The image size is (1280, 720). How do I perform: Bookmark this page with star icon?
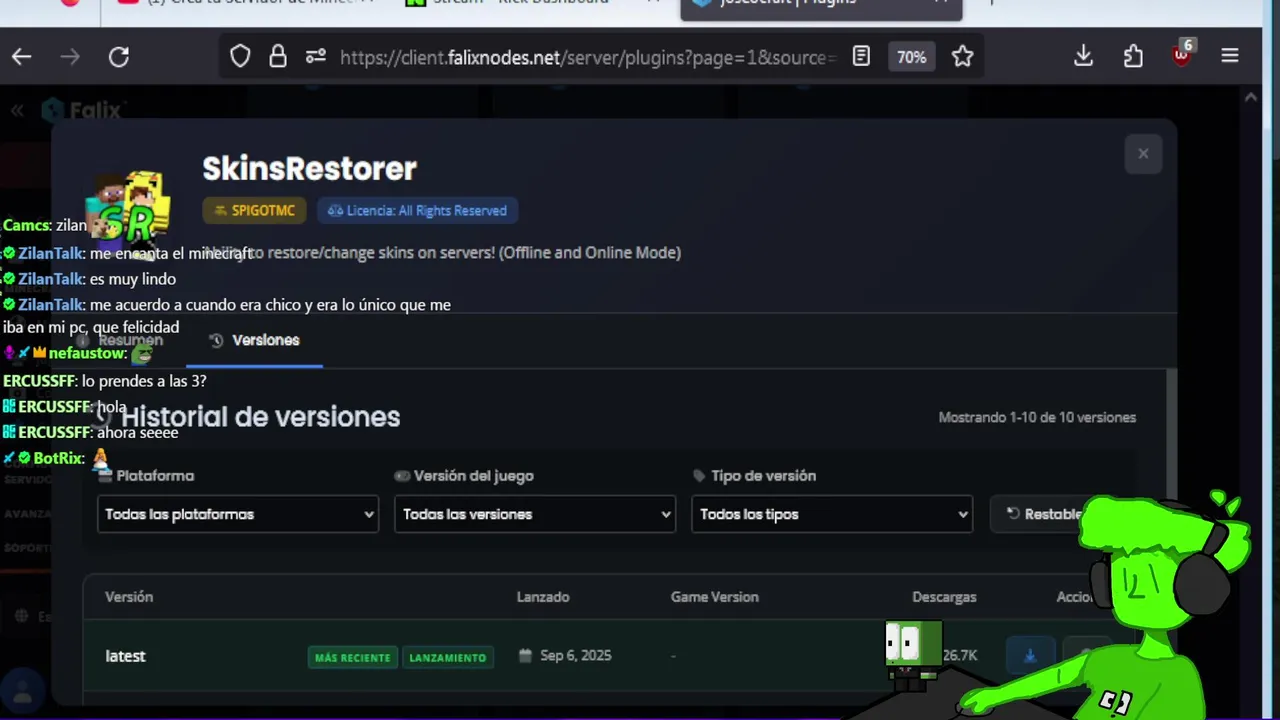tap(963, 57)
